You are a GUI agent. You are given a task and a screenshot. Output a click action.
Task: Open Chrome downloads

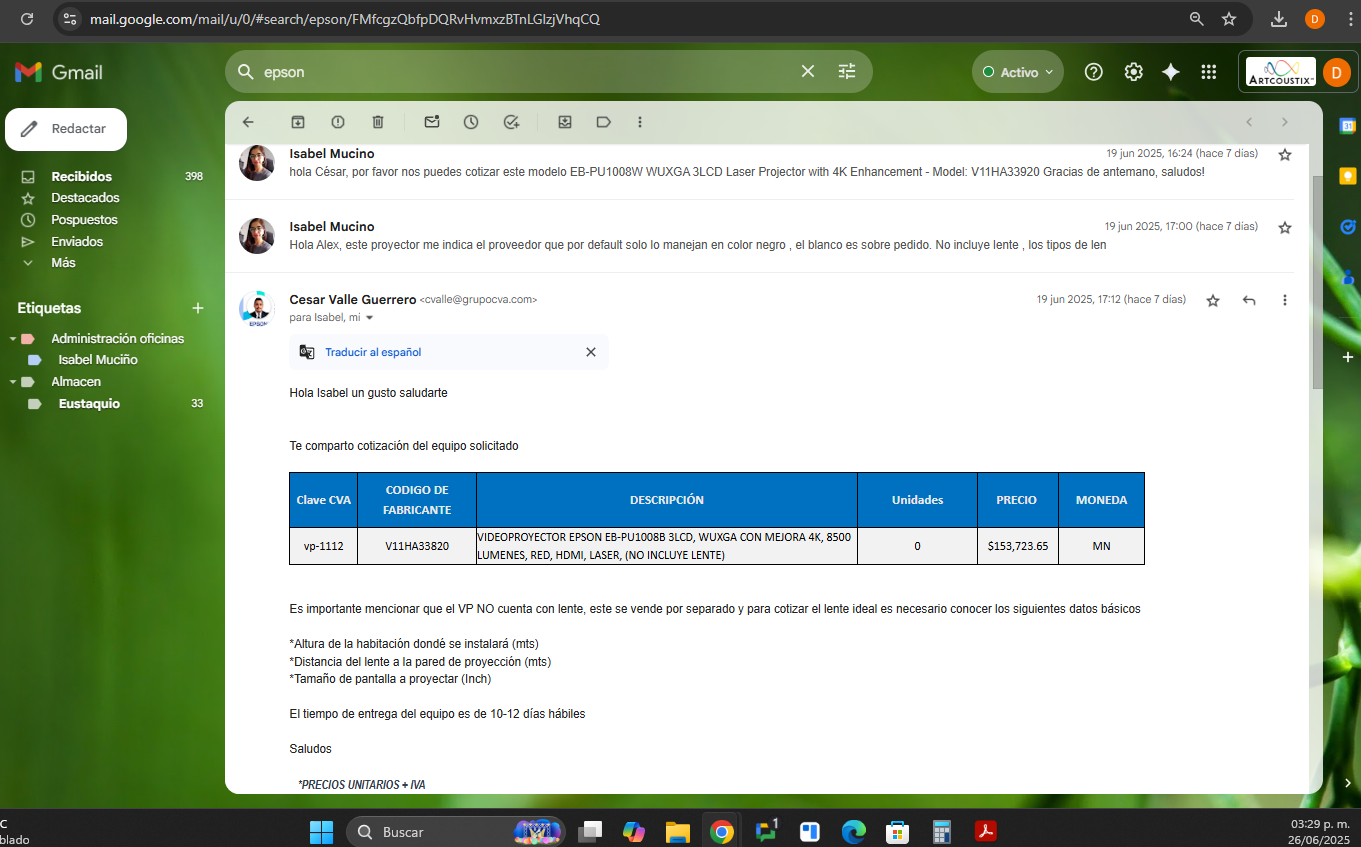1279,19
